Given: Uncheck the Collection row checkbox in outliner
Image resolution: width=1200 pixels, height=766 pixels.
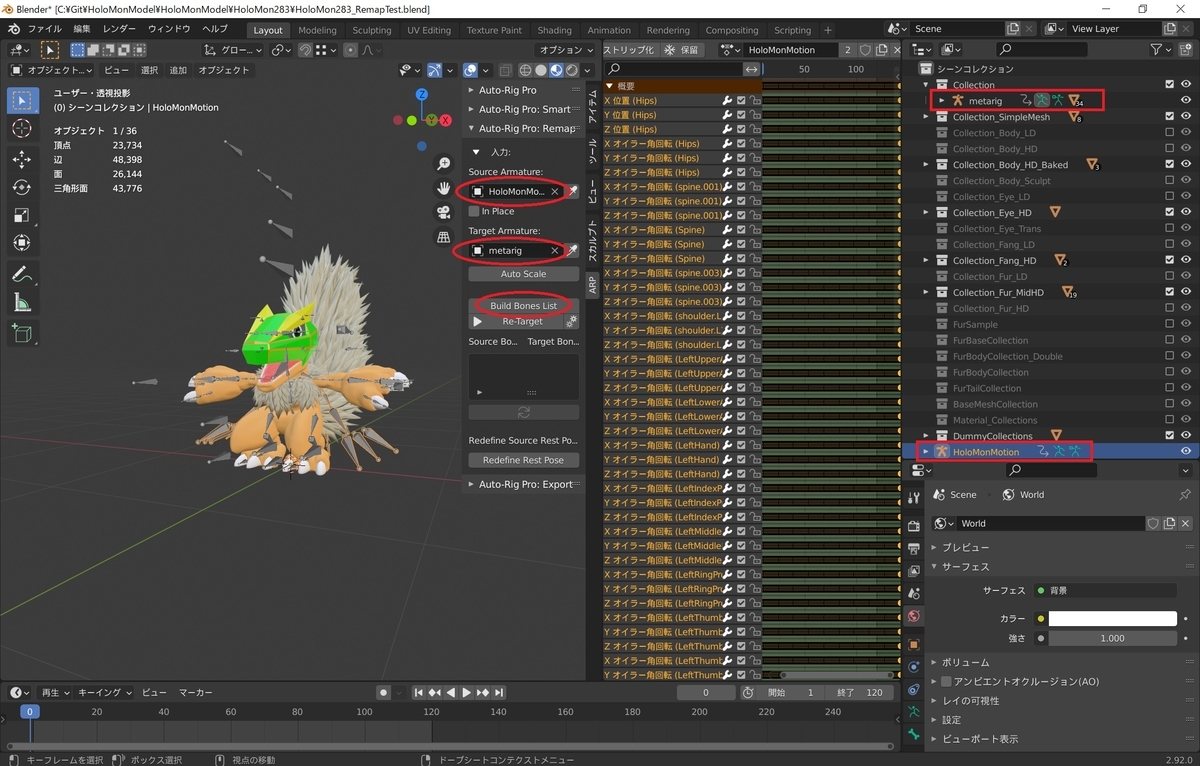Looking at the screenshot, I should tap(1170, 85).
